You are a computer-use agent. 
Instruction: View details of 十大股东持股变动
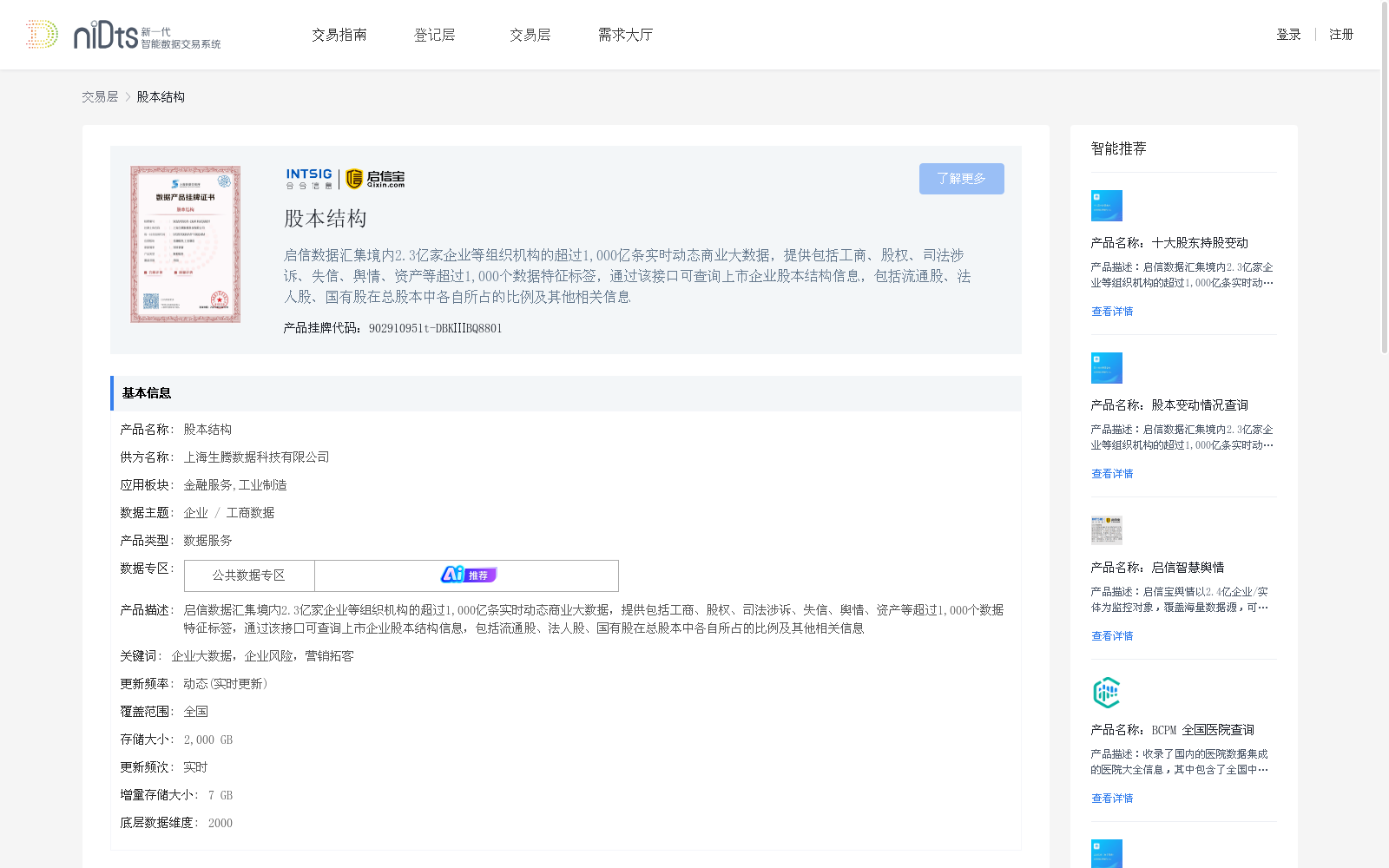[x=1112, y=312]
